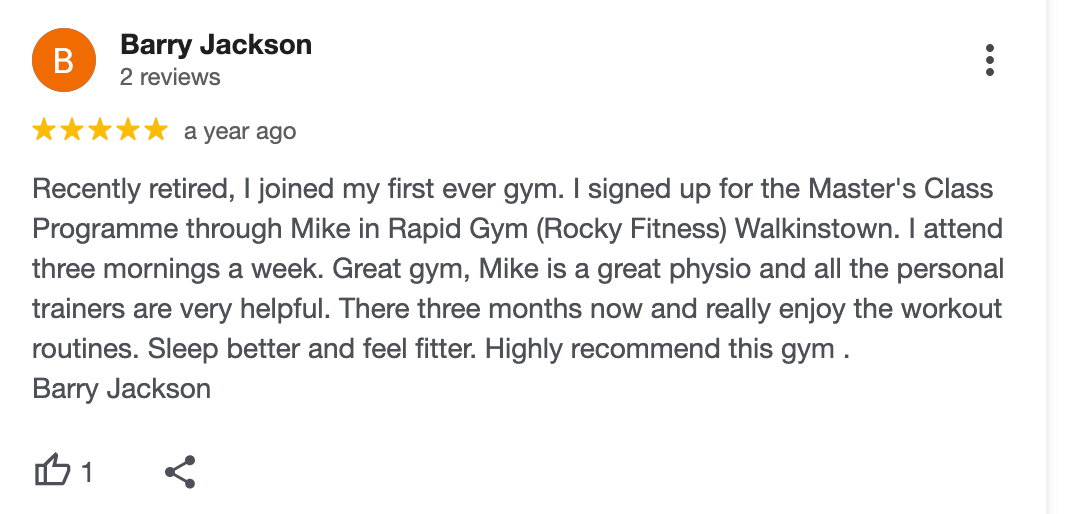This screenshot has width=1068, height=514.
Task: Click the "a year ago" timestamp
Action: point(240,132)
